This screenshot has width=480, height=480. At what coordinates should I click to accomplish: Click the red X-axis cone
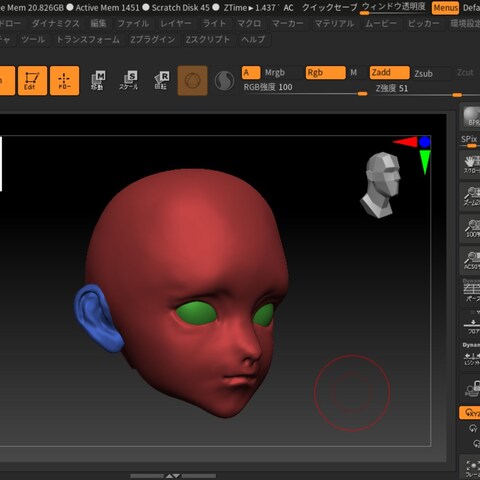405,142
